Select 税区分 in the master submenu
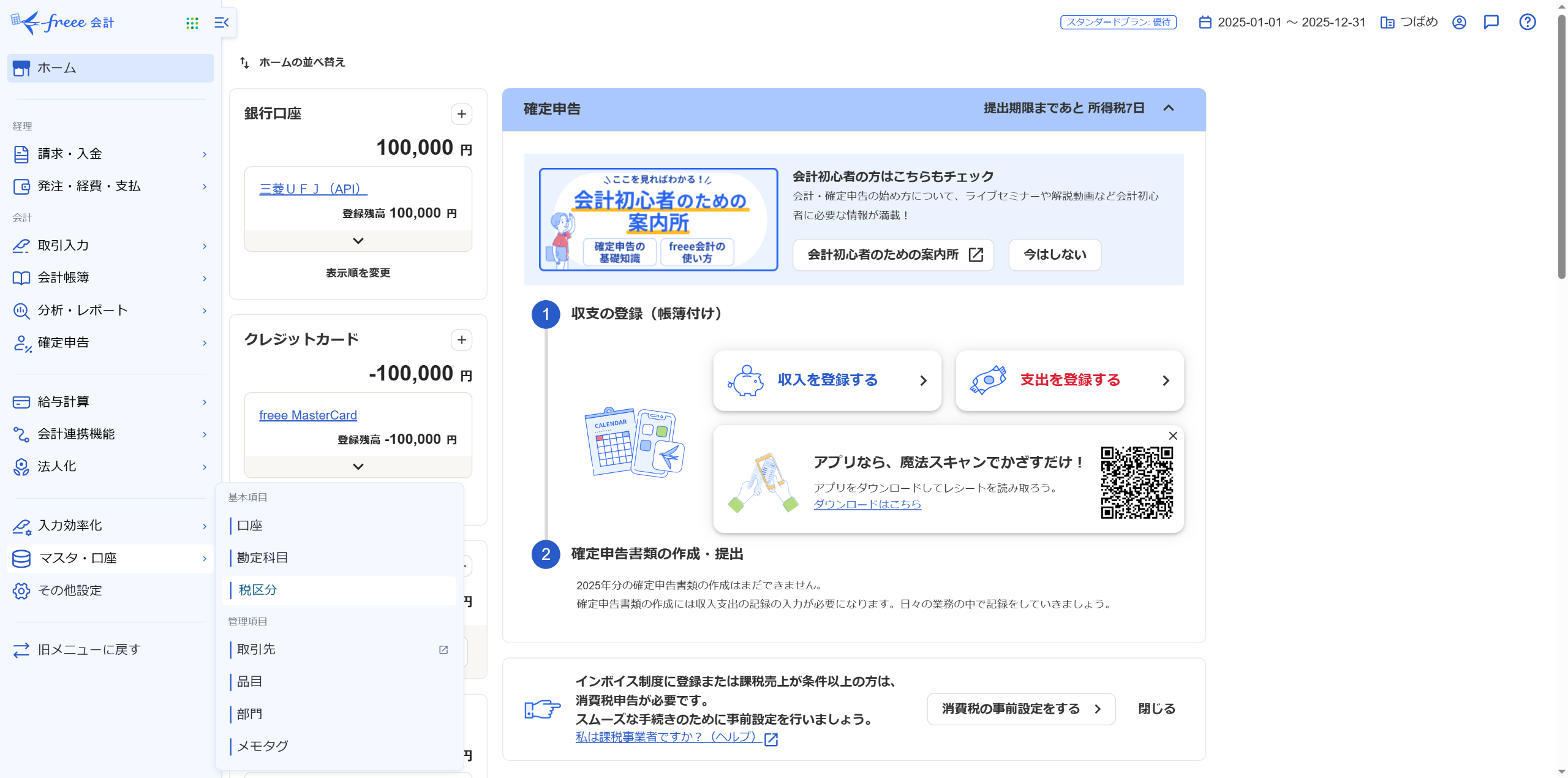Image resolution: width=1568 pixels, height=778 pixels. click(x=258, y=590)
